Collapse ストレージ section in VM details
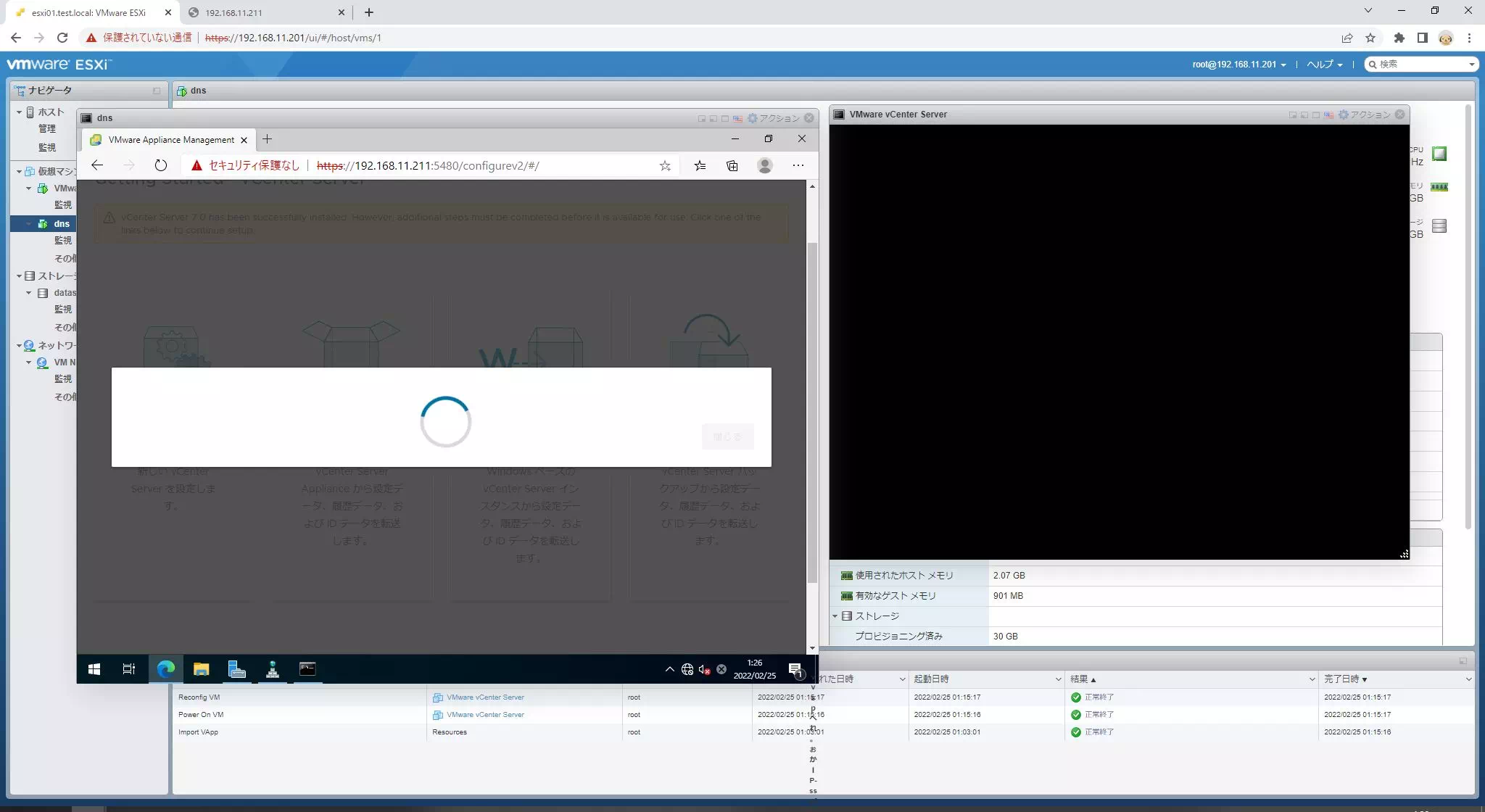Image resolution: width=1485 pixels, height=812 pixels. pos(835,616)
